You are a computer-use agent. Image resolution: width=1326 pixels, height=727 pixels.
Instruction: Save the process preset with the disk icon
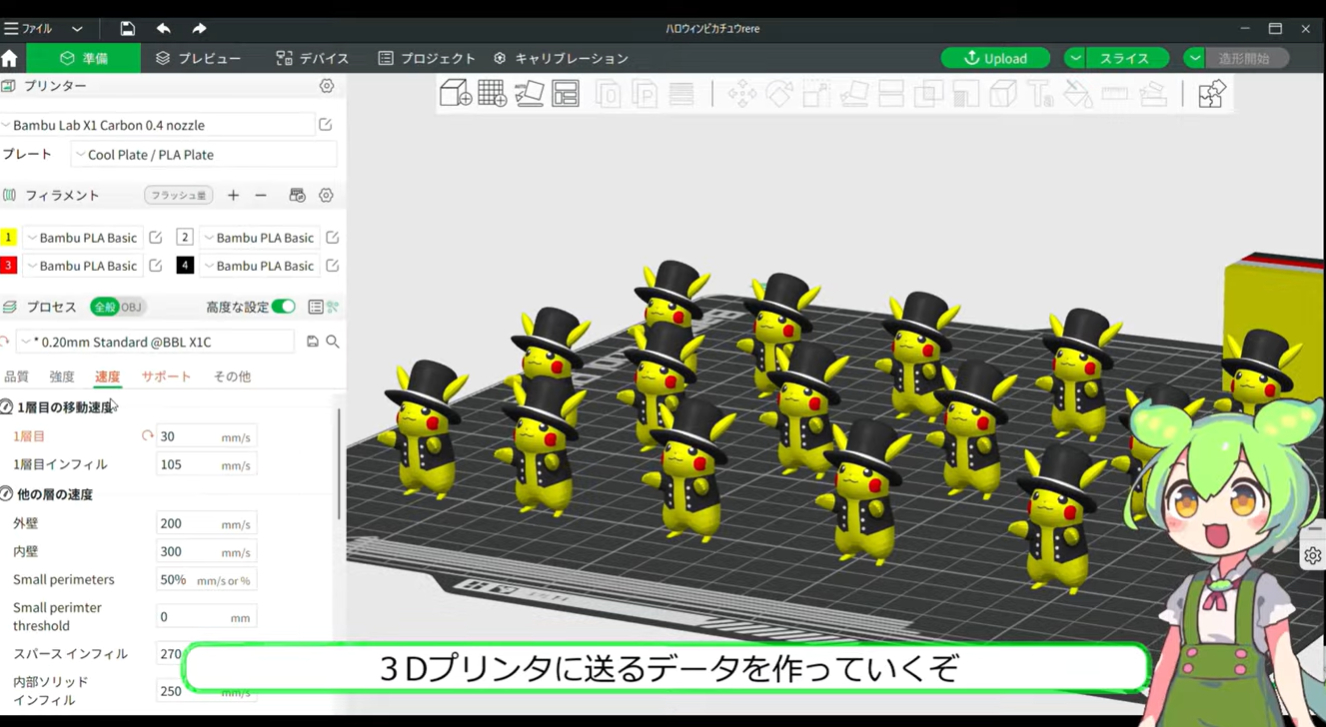312,342
